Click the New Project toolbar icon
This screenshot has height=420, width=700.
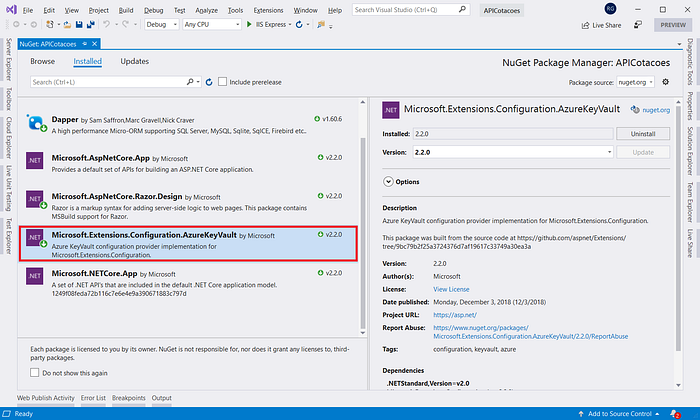50,25
